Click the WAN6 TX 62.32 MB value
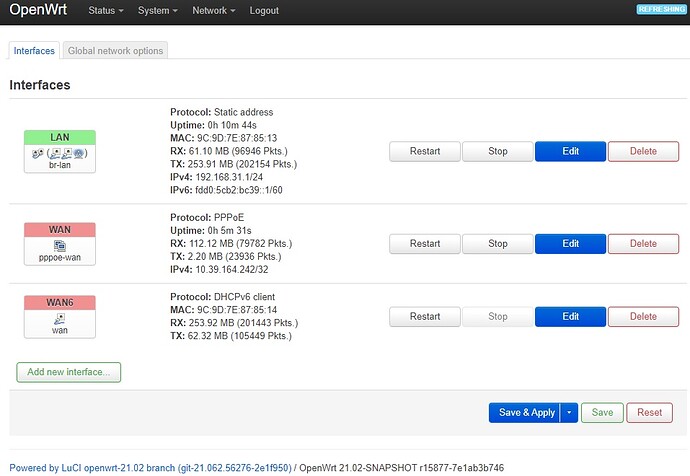Viewport: 690px width, 476px height. (x=239, y=336)
